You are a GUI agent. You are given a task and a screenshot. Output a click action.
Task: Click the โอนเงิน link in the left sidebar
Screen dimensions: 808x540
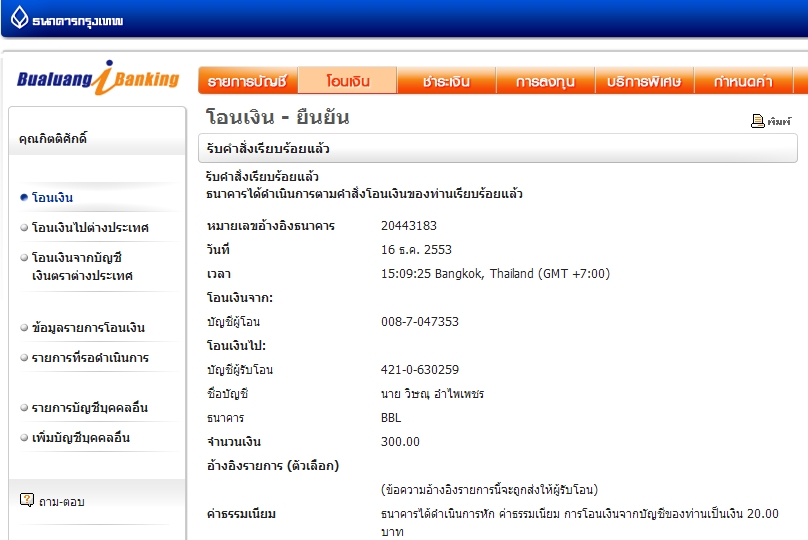tap(52, 198)
